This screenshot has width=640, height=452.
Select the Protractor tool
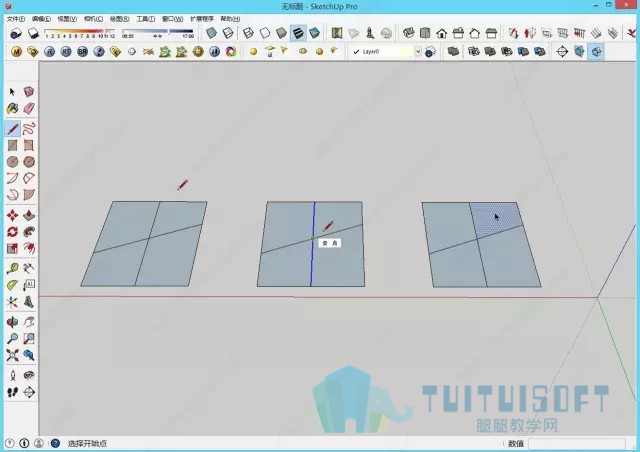pyautogui.click(x=12, y=285)
